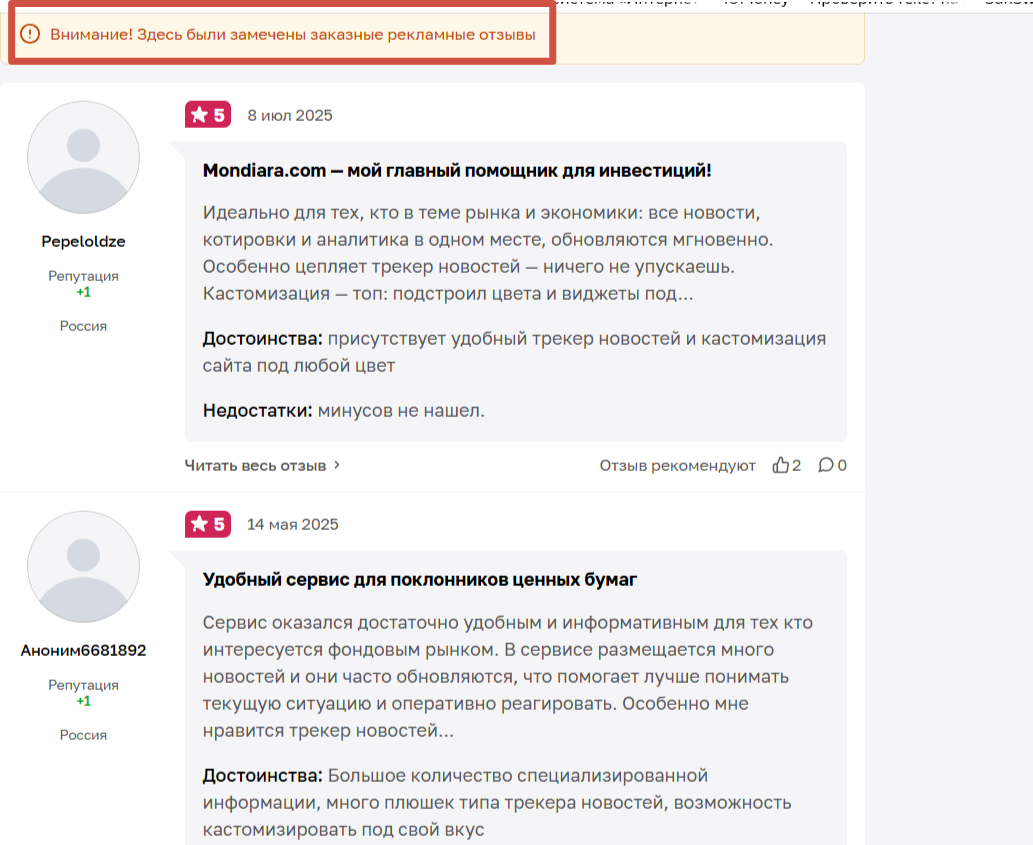This screenshot has height=845, width=1033.
Task: Click Недостатки: минусов не нашел text
Action: coord(343,410)
